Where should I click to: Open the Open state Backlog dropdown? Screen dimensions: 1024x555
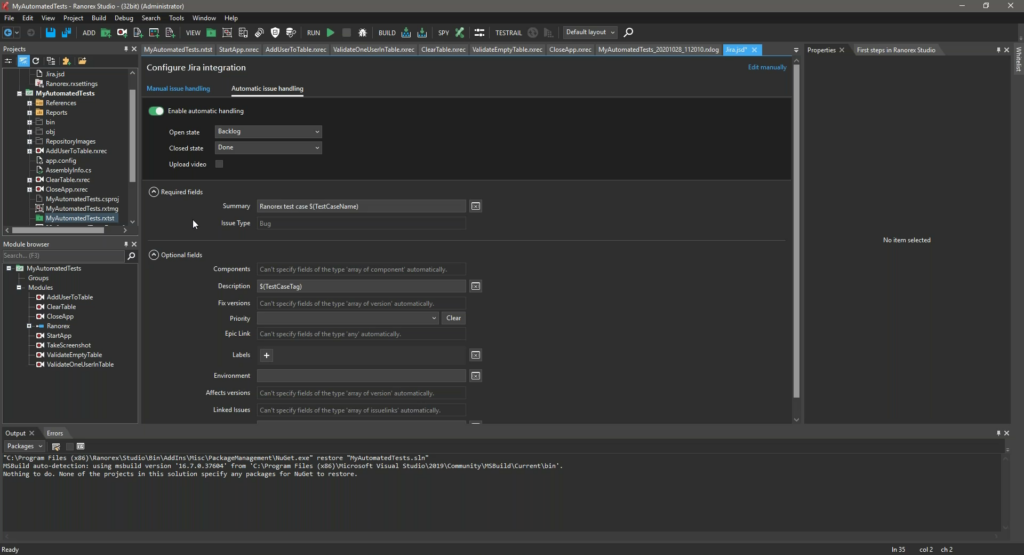pyautogui.click(x=268, y=131)
